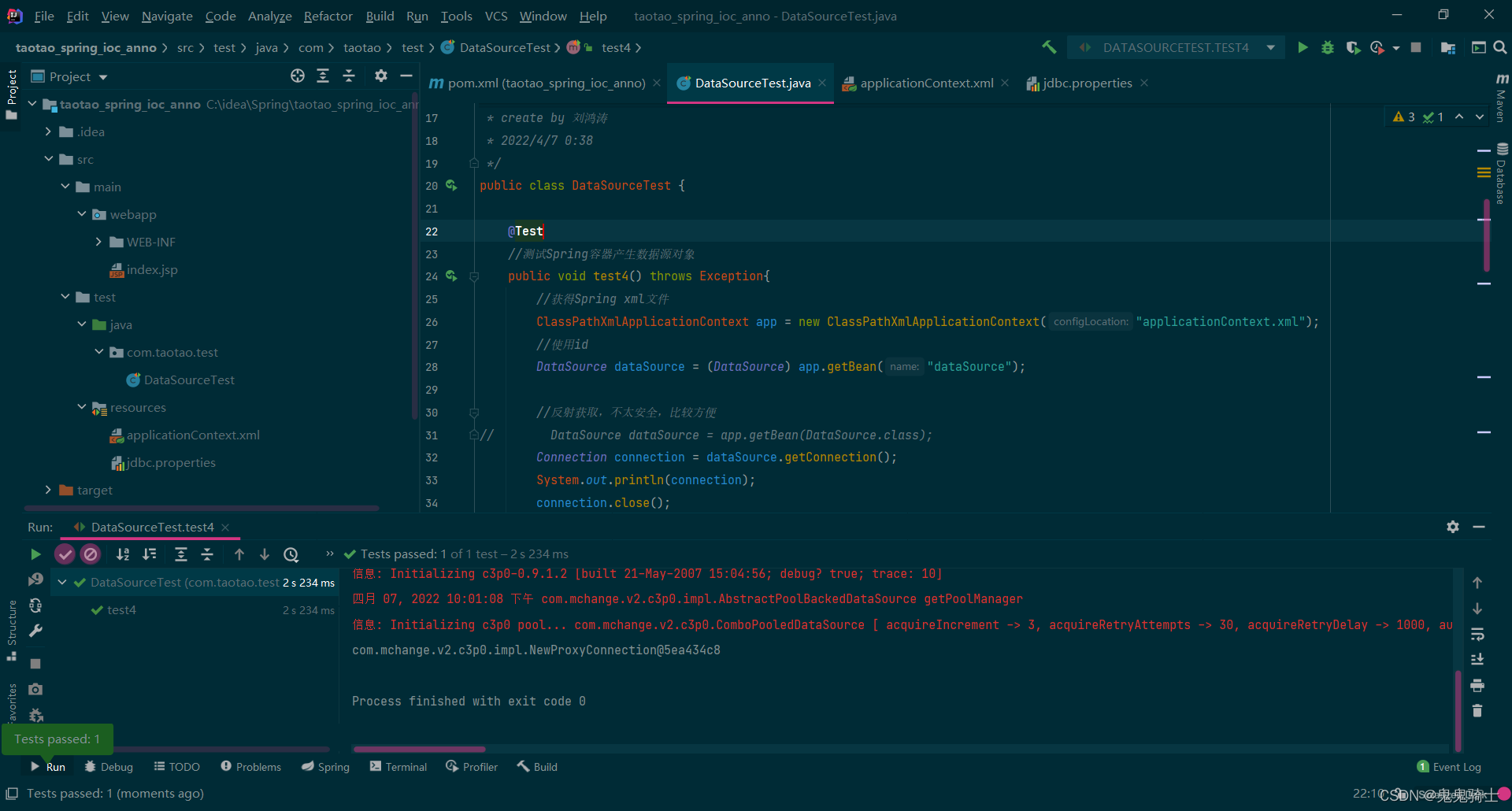This screenshot has width=1512, height=811.
Task: Open Project panel settings gear
Action: (x=381, y=76)
